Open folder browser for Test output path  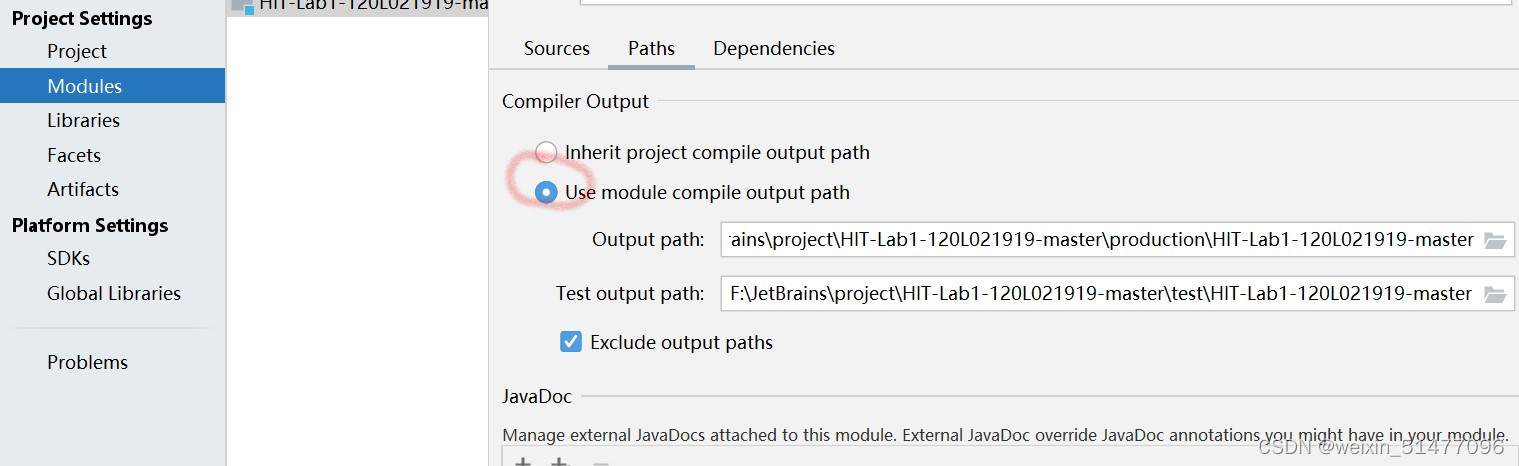click(x=1495, y=294)
